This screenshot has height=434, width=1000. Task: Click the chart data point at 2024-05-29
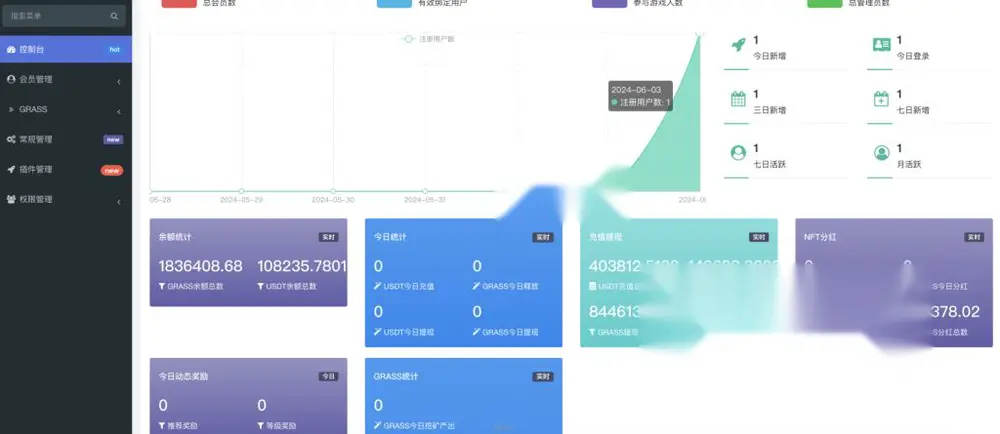242,191
